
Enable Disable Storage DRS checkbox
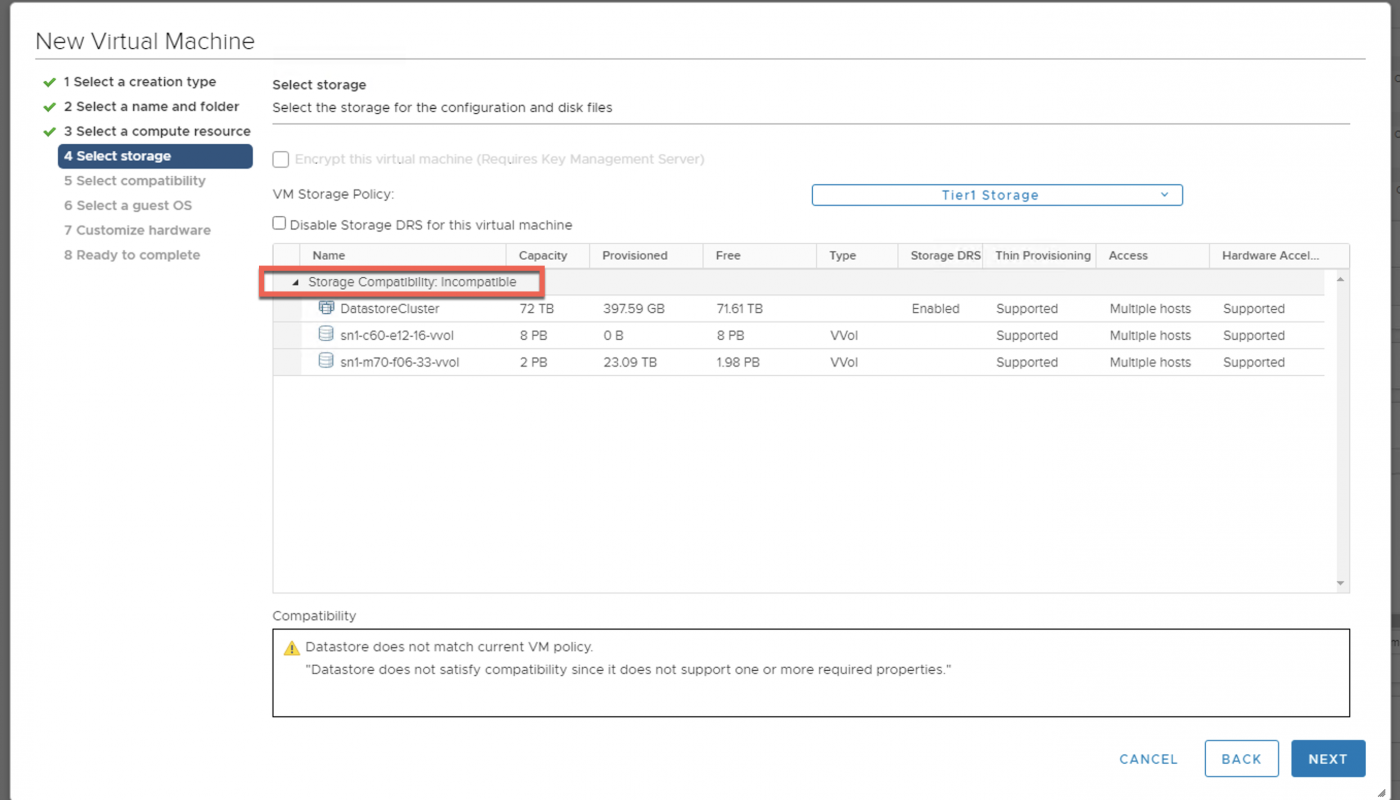coord(280,224)
